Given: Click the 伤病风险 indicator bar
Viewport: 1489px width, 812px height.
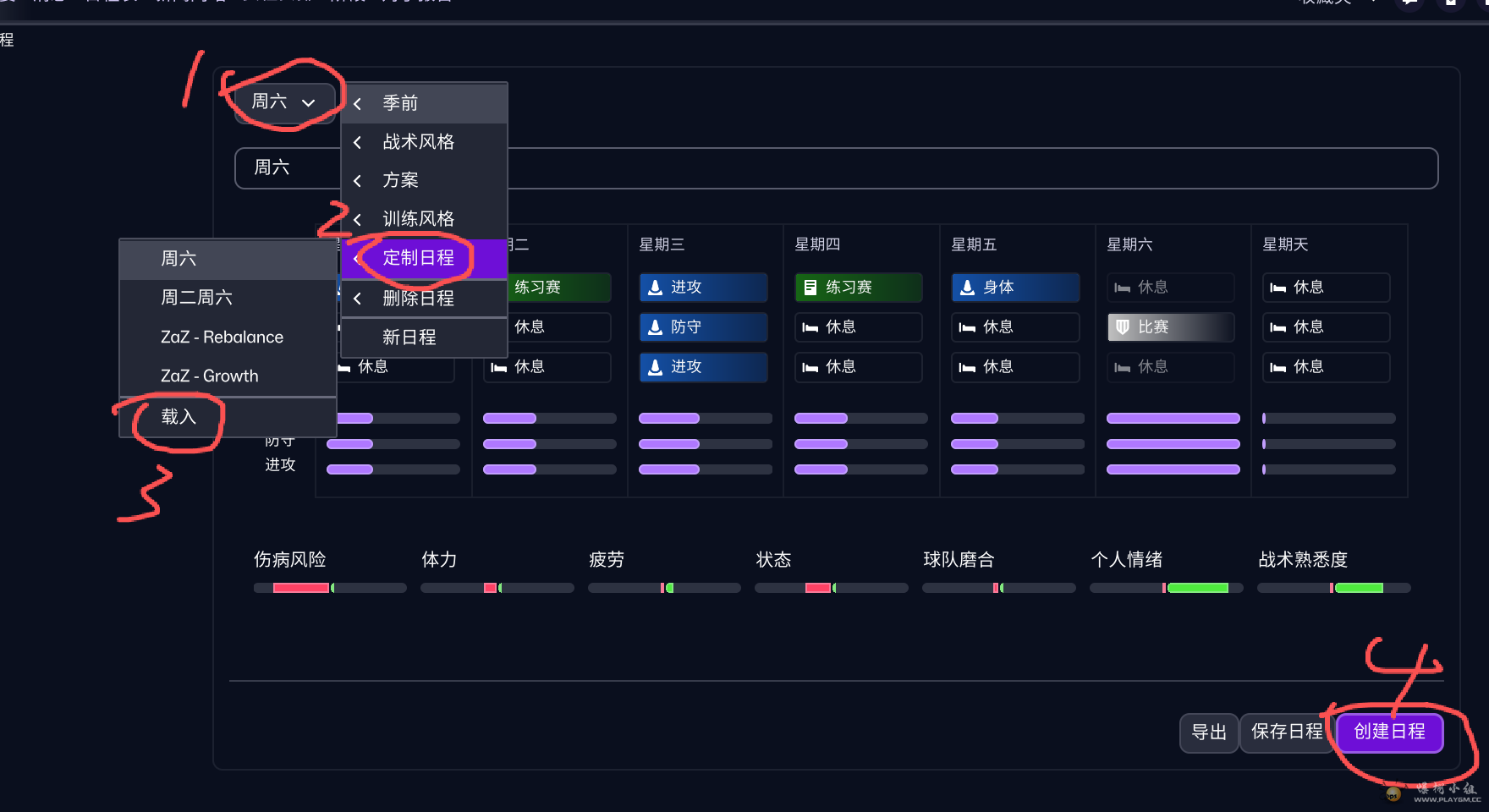Looking at the screenshot, I should (x=330, y=588).
